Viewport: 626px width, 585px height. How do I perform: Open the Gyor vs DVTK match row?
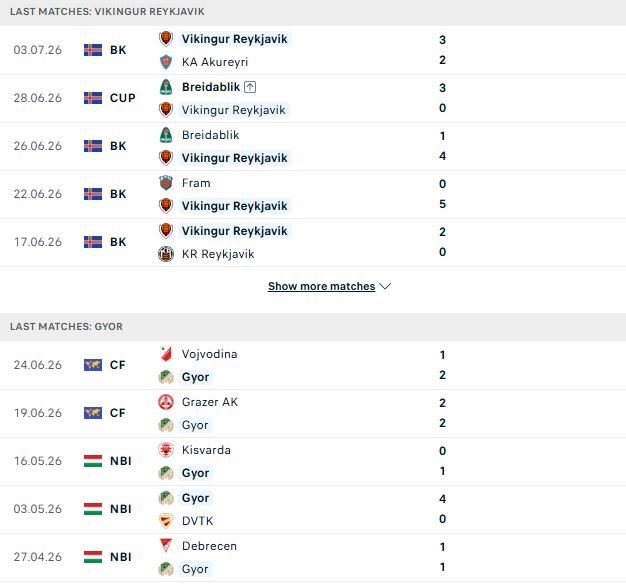click(313, 510)
